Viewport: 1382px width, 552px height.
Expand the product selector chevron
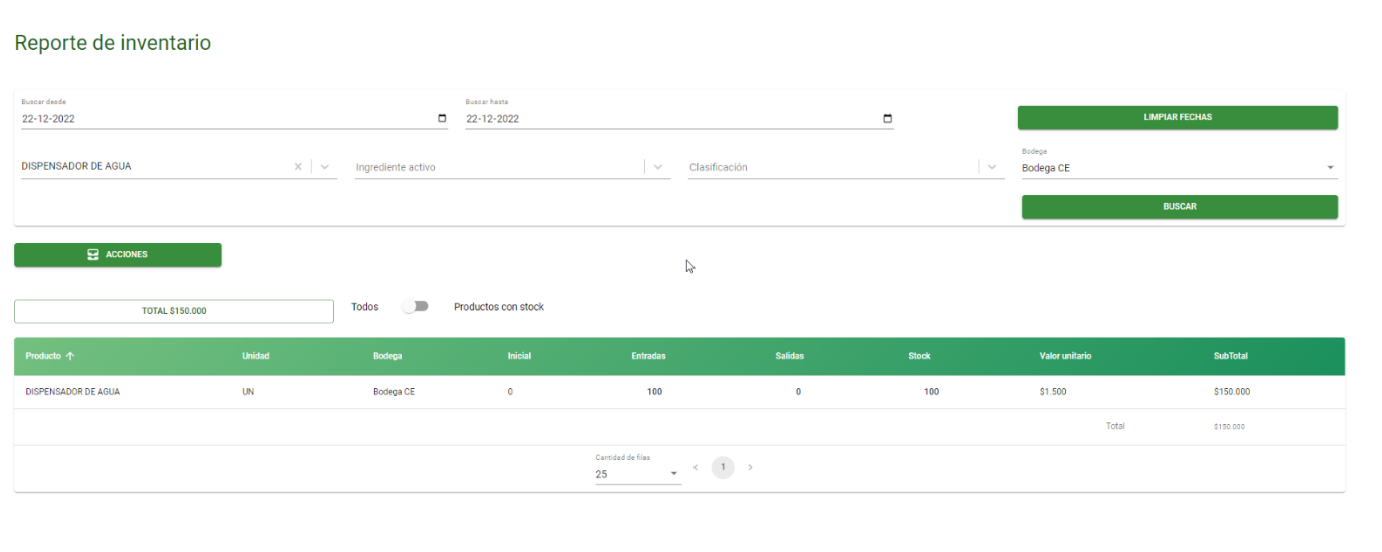click(x=324, y=167)
